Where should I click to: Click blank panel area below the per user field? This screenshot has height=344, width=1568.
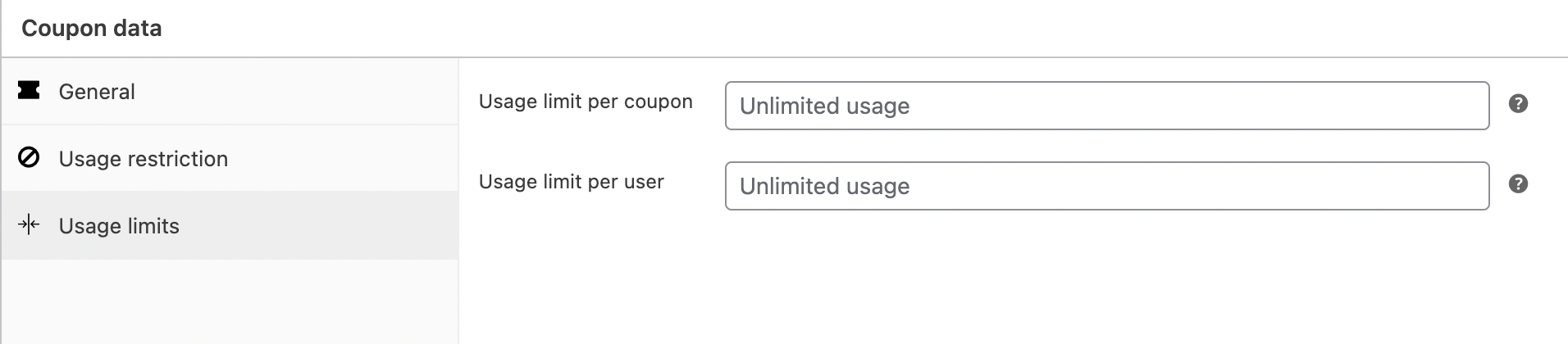(x=984, y=278)
